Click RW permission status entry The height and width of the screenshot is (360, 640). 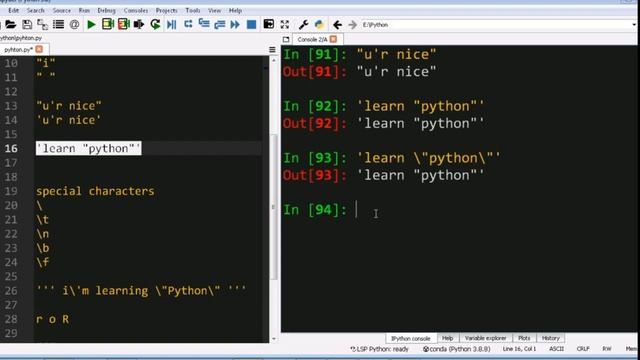tap(607, 349)
